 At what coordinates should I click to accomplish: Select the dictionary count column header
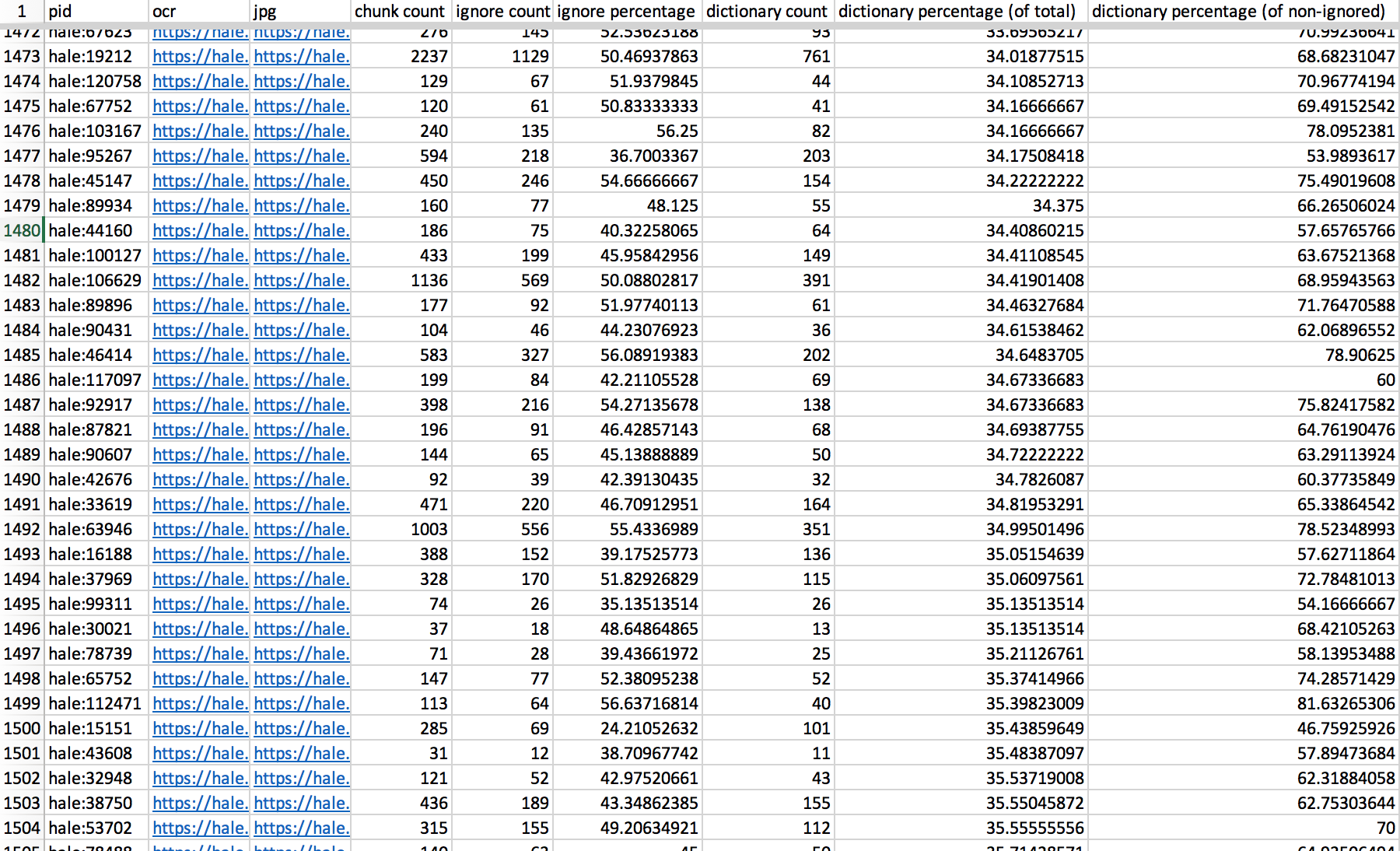768,11
